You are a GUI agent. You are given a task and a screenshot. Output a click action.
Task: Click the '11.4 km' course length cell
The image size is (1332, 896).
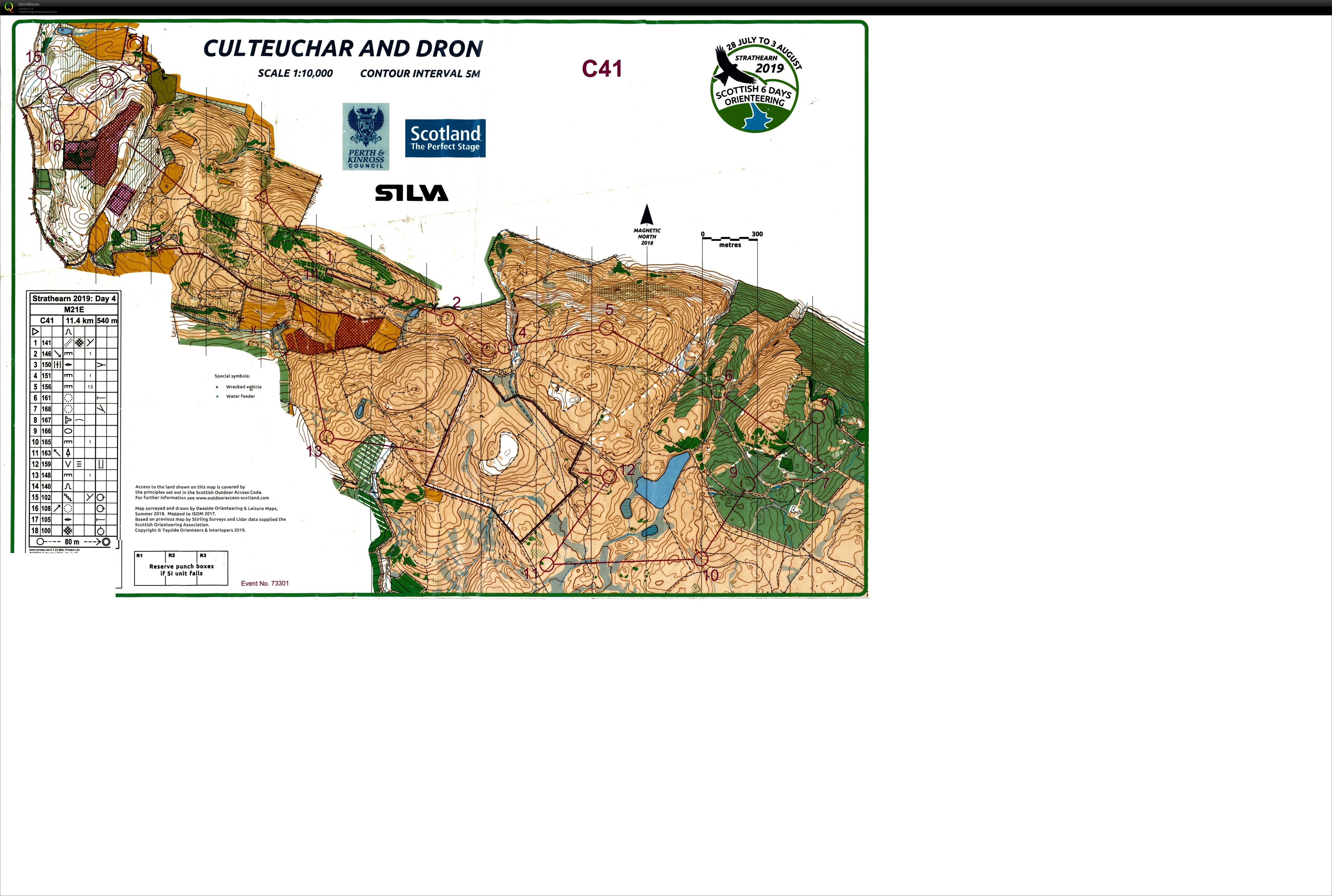click(79, 321)
